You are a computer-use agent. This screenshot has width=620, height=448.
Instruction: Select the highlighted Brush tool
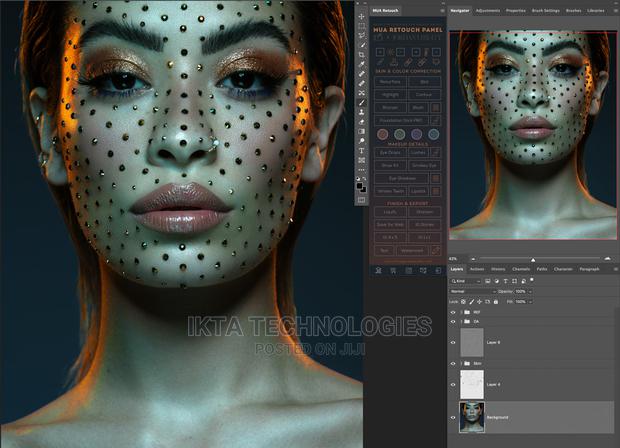coord(361,103)
